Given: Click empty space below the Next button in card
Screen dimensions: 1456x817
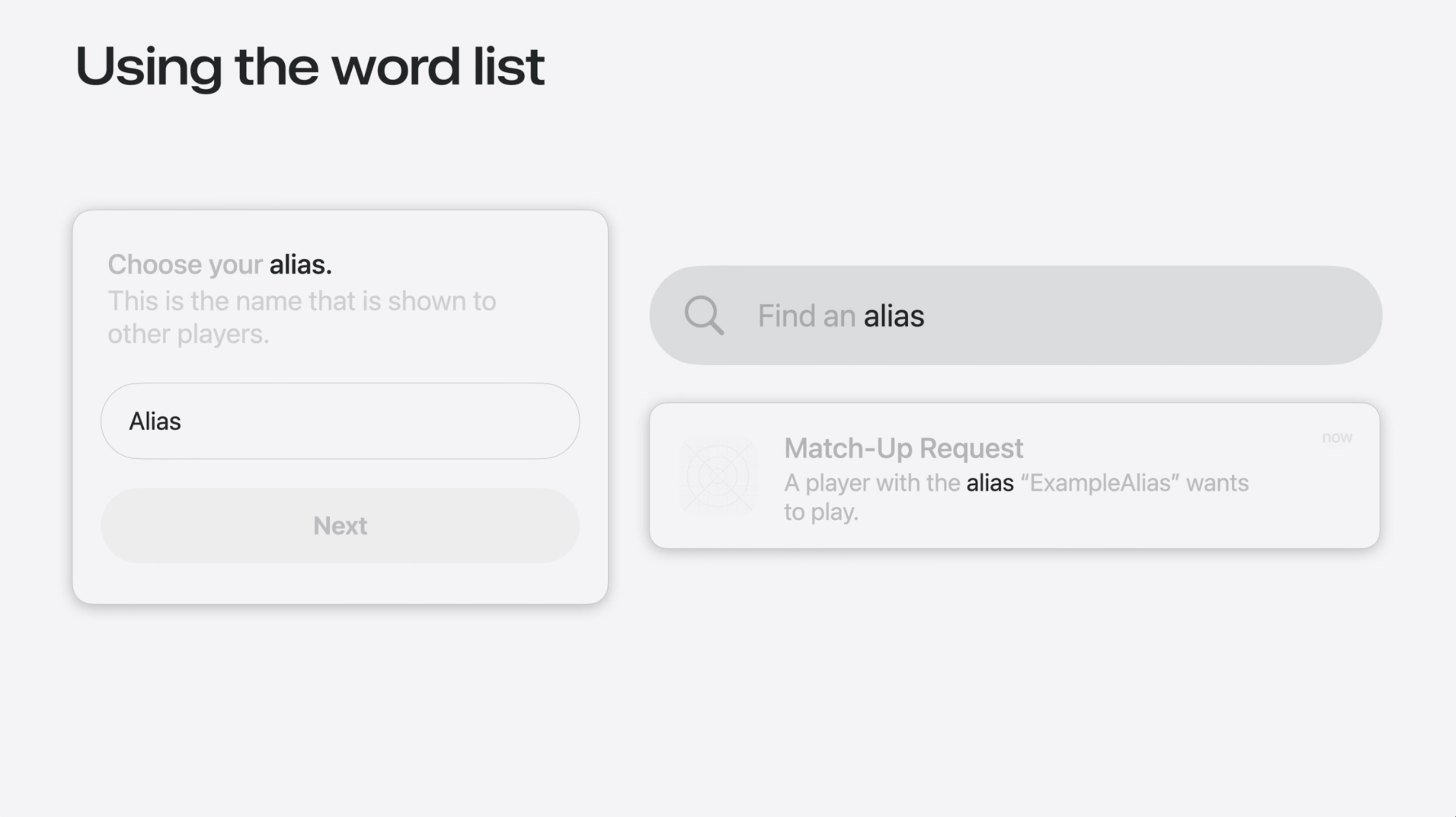Looking at the screenshot, I should tap(340, 584).
